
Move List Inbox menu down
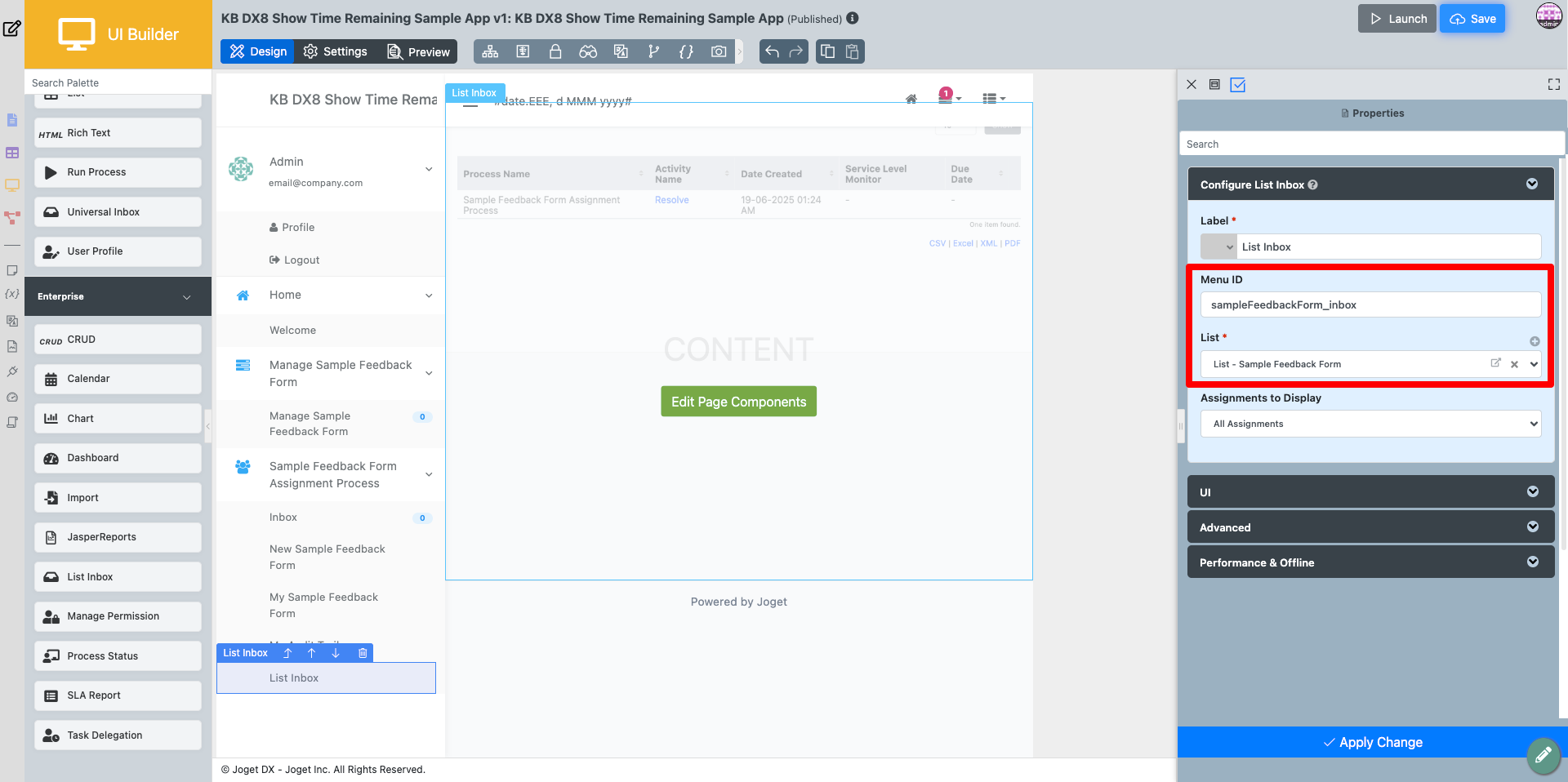(336, 653)
